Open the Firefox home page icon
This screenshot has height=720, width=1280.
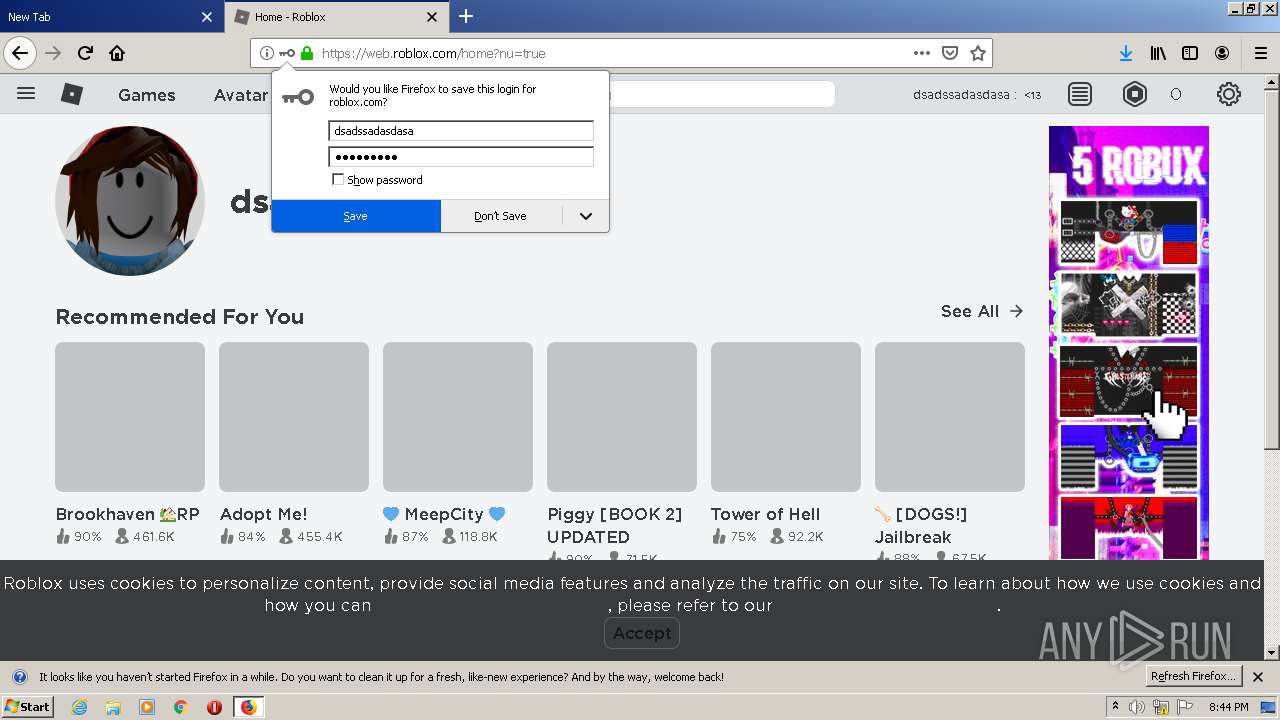coord(117,53)
